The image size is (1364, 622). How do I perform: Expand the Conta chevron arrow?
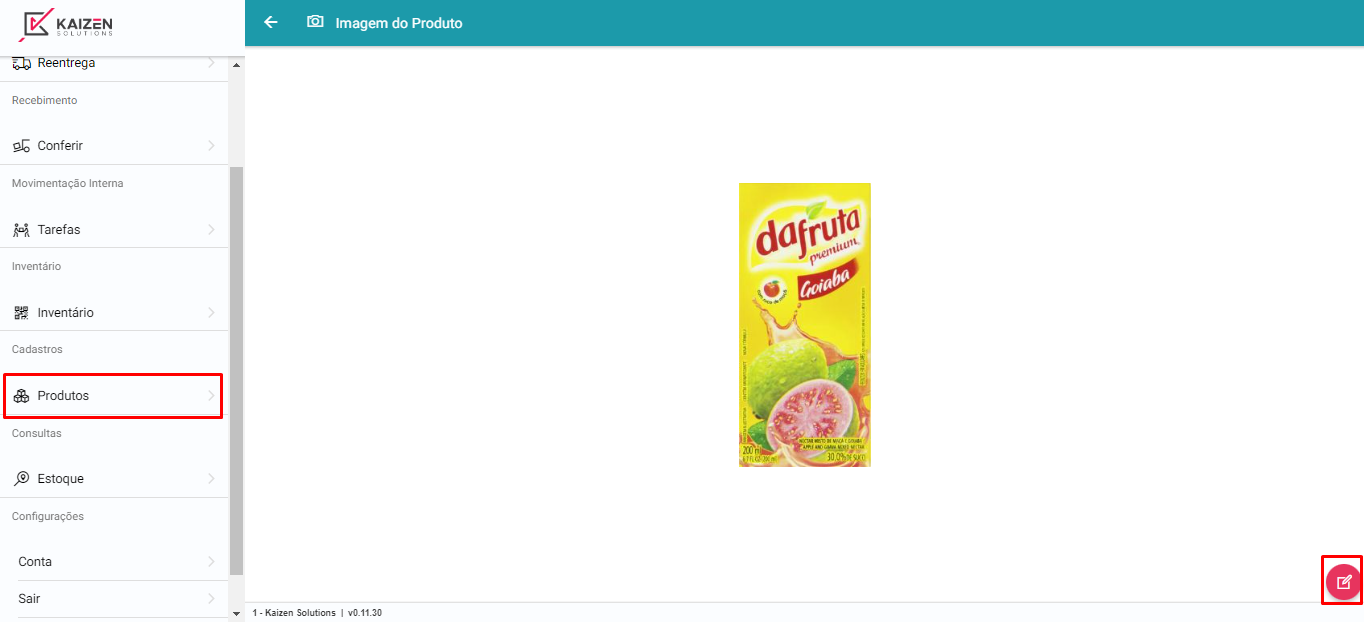coord(211,562)
